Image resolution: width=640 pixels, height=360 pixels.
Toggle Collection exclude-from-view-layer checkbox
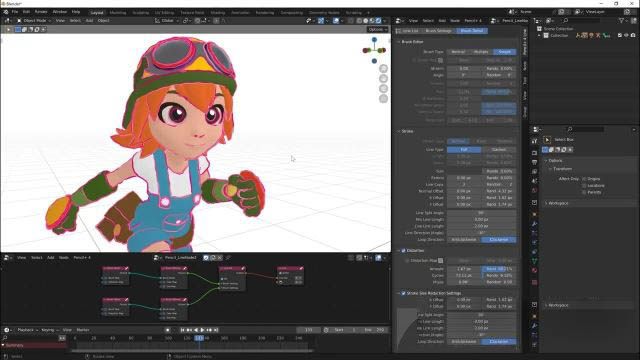tap(620, 36)
